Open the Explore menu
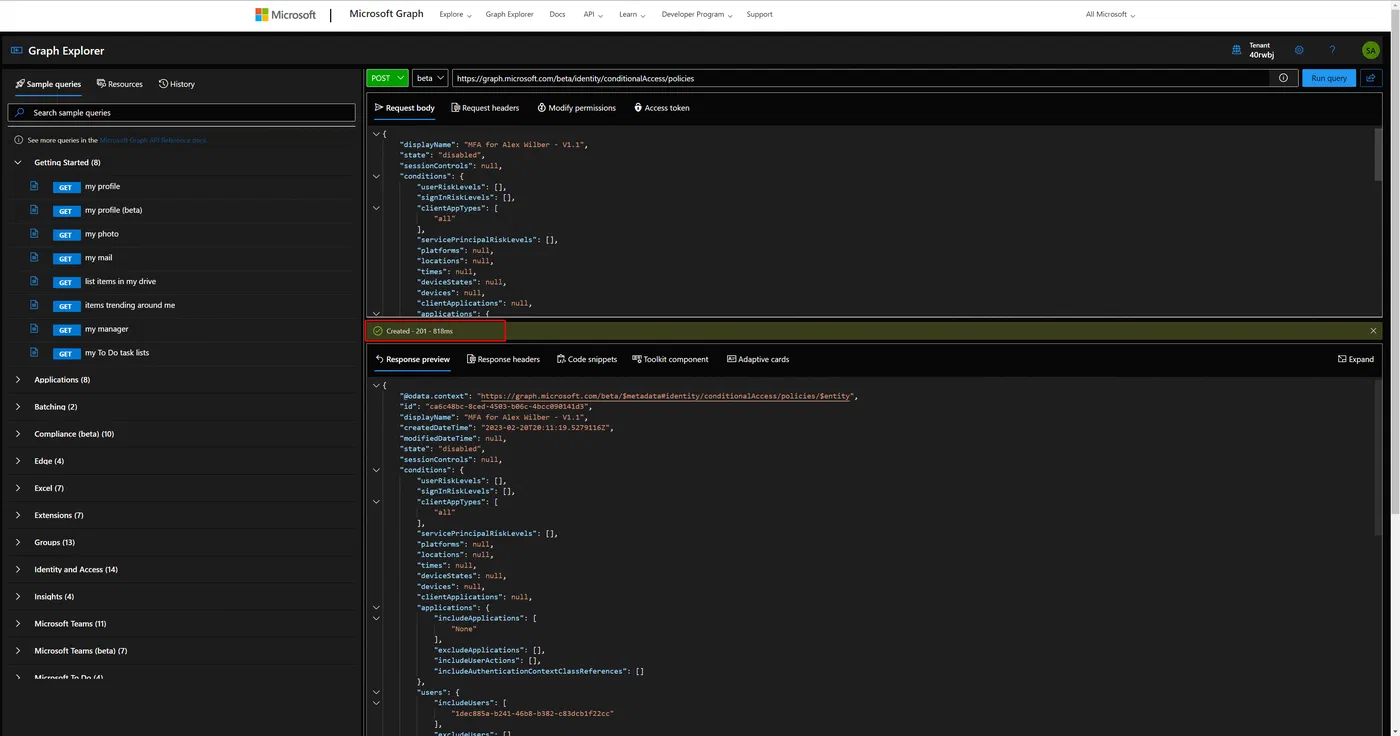This screenshot has width=1400, height=736. [455, 15]
